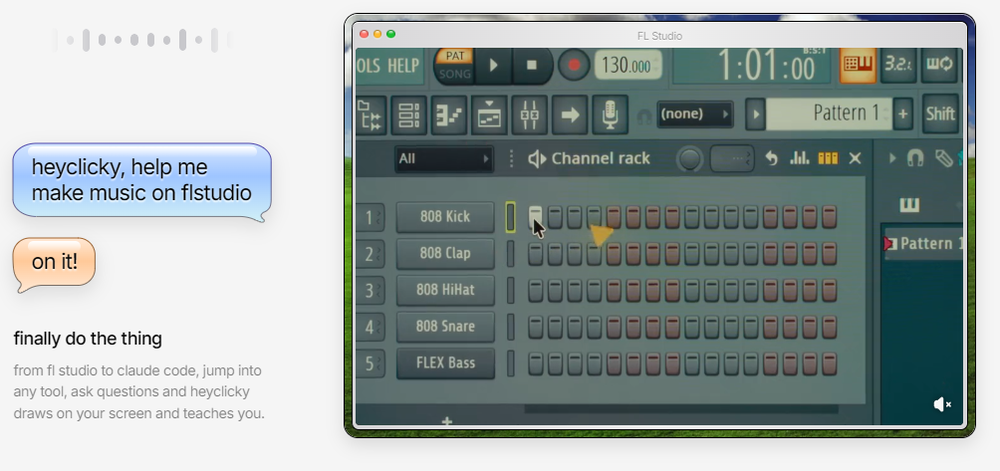Open the (none) selector dropdown
This screenshot has width=1000, height=471.
tap(695, 115)
